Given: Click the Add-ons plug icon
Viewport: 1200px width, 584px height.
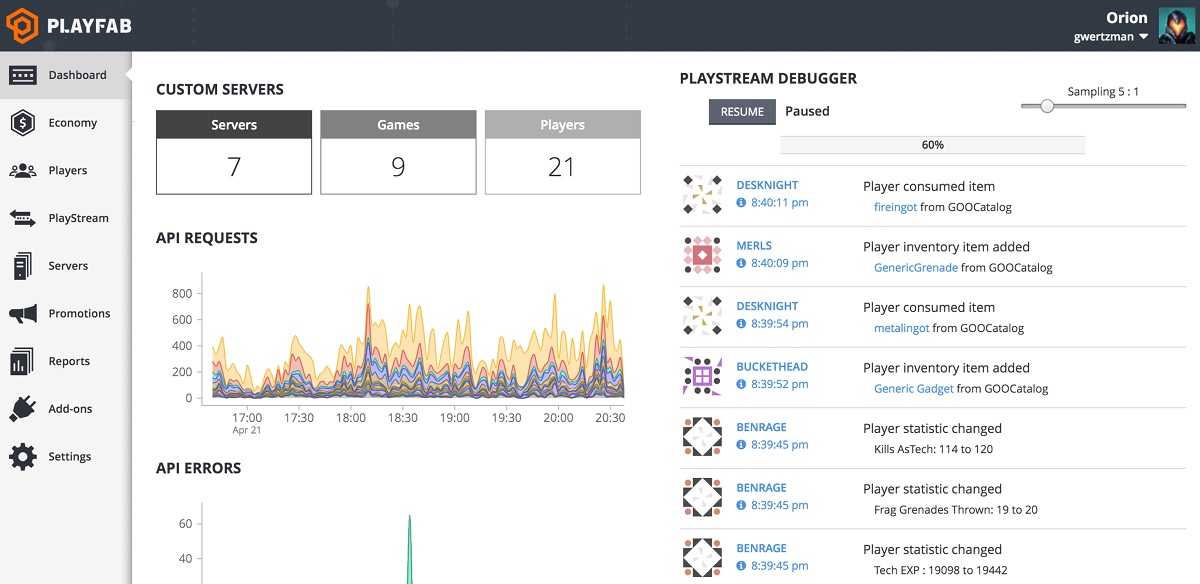Looking at the screenshot, I should click(23, 409).
